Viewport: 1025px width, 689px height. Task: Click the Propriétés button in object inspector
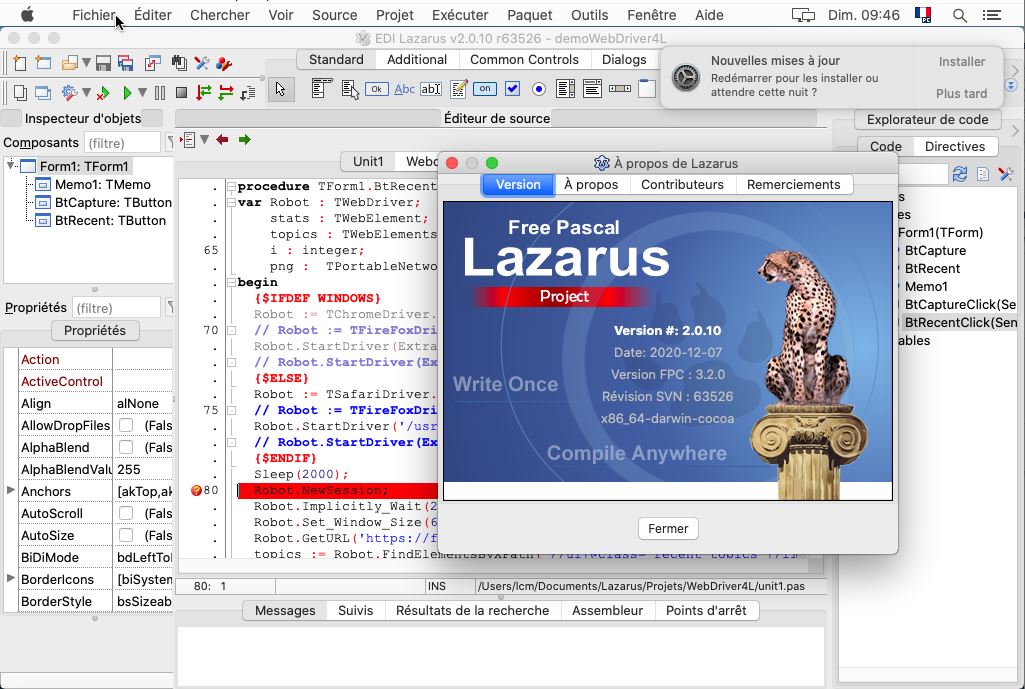point(95,331)
